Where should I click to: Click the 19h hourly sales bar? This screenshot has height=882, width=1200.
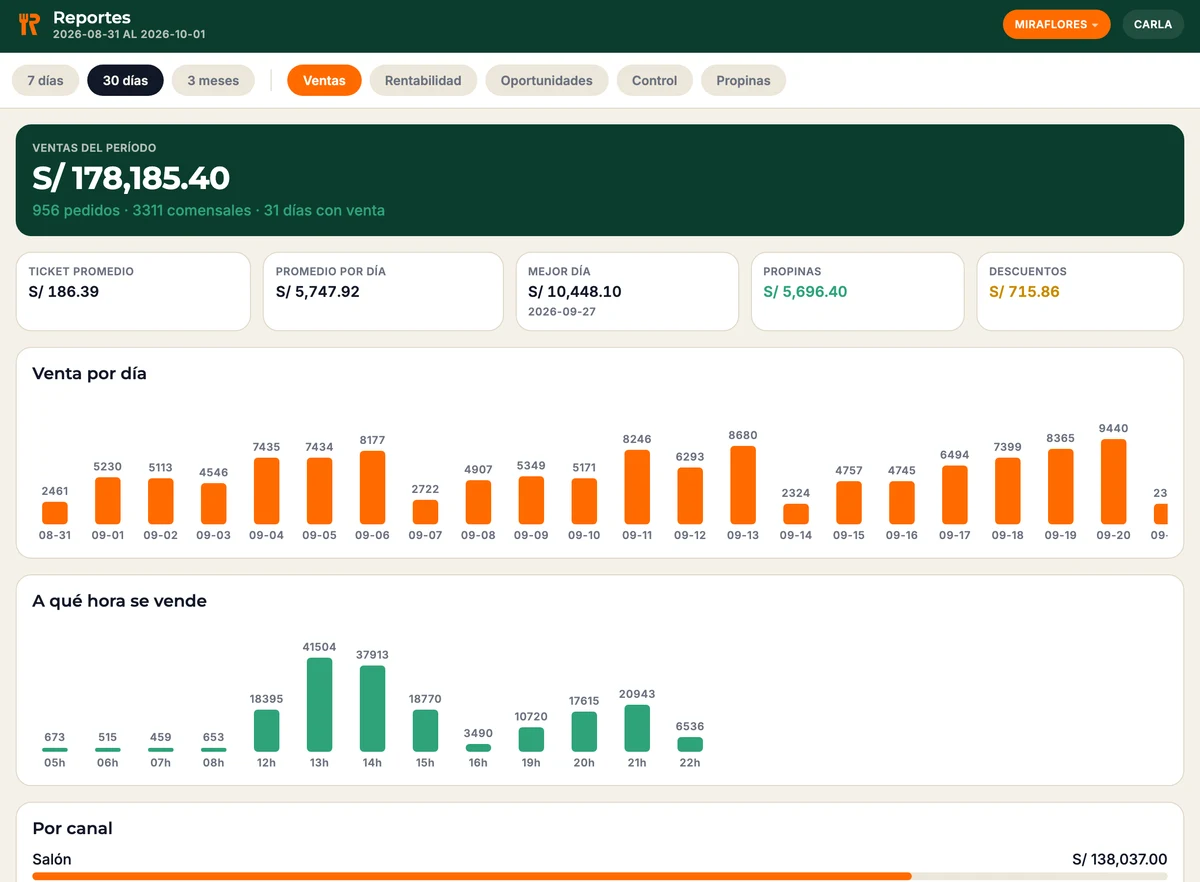pyautogui.click(x=531, y=740)
